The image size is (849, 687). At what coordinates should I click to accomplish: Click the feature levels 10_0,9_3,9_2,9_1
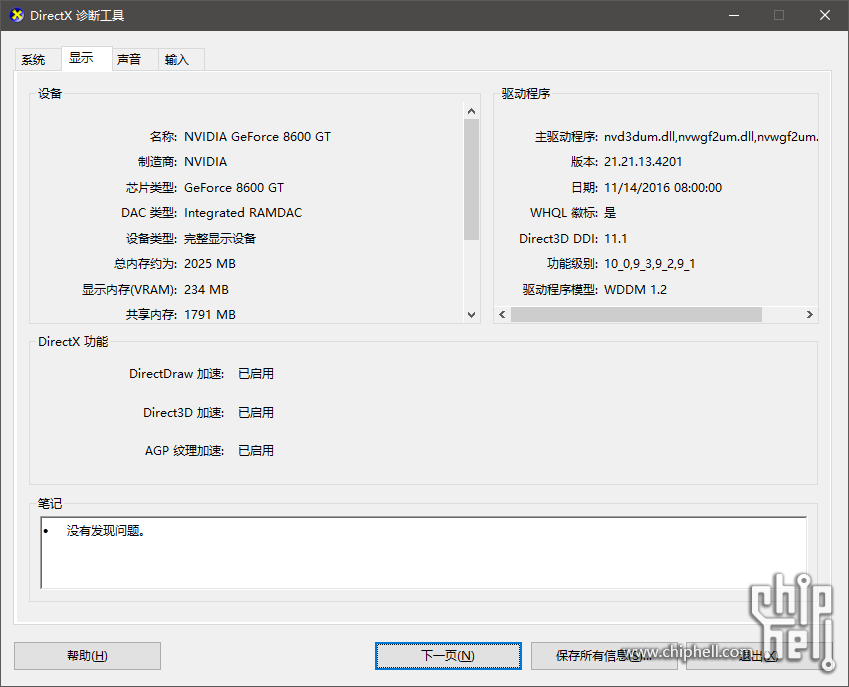point(650,264)
